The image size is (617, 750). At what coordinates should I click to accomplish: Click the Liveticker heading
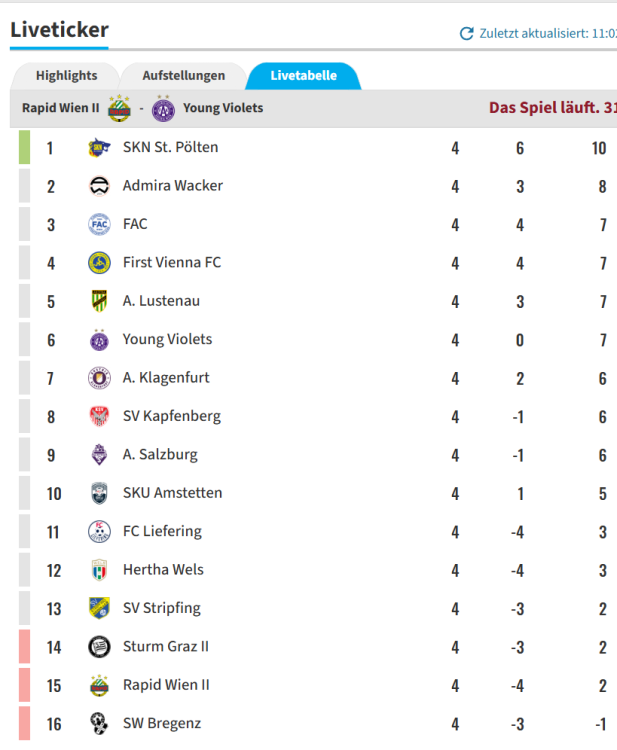pos(59,30)
